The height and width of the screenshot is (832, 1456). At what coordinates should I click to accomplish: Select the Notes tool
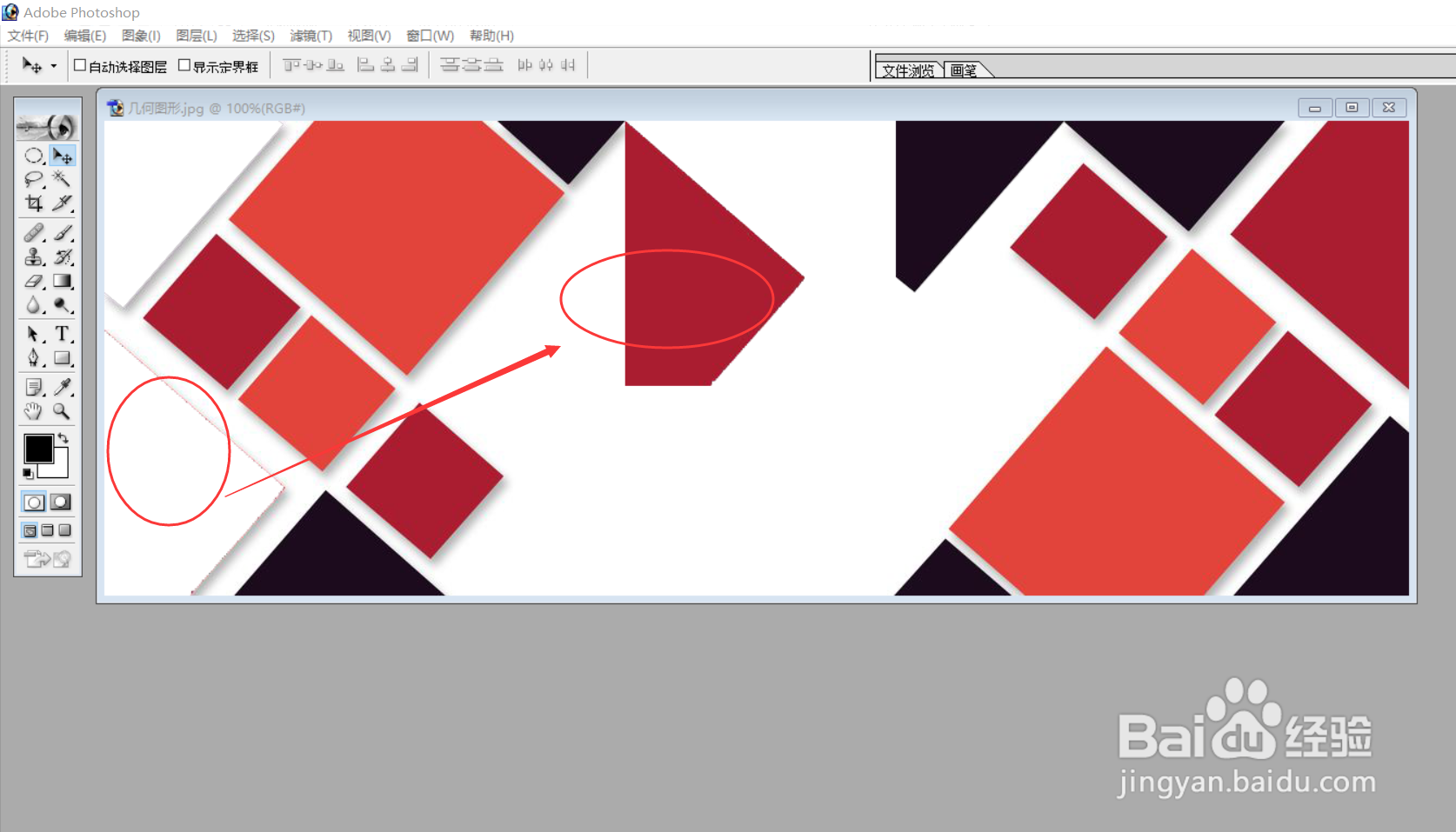coord(34,387)
